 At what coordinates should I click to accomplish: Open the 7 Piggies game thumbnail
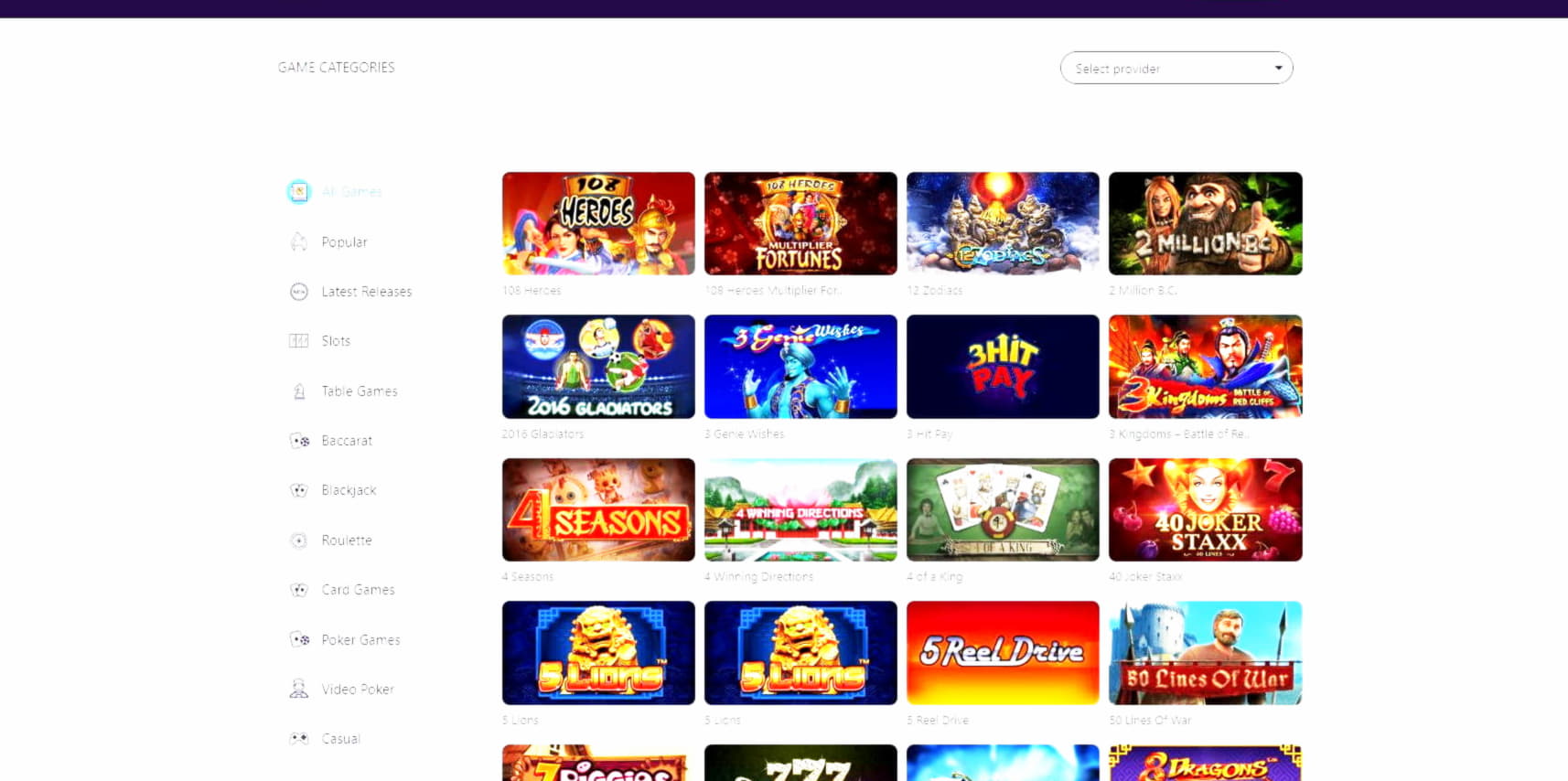pos(598,763)
